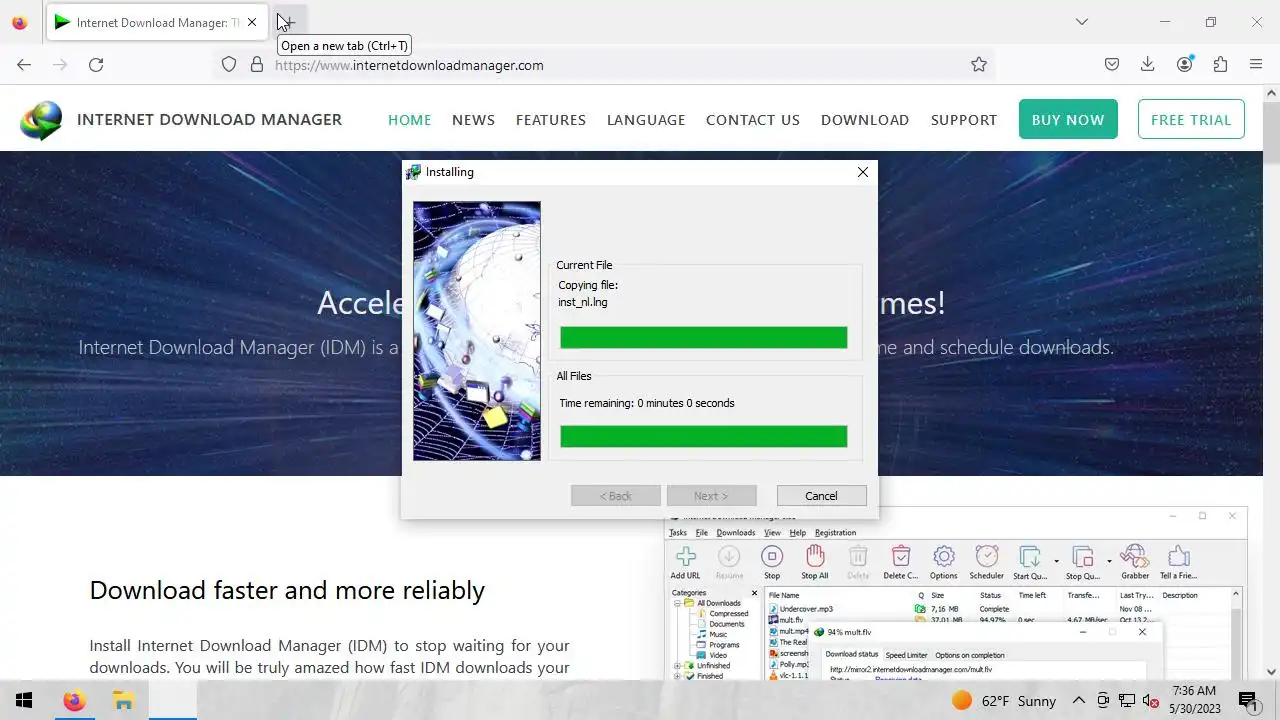Open SUPPORT nav item
1280x720 pixels.
(964, 120)
